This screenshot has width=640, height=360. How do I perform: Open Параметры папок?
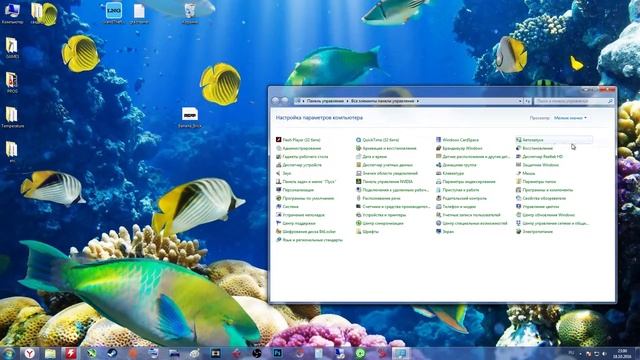[x=536, y=182]
